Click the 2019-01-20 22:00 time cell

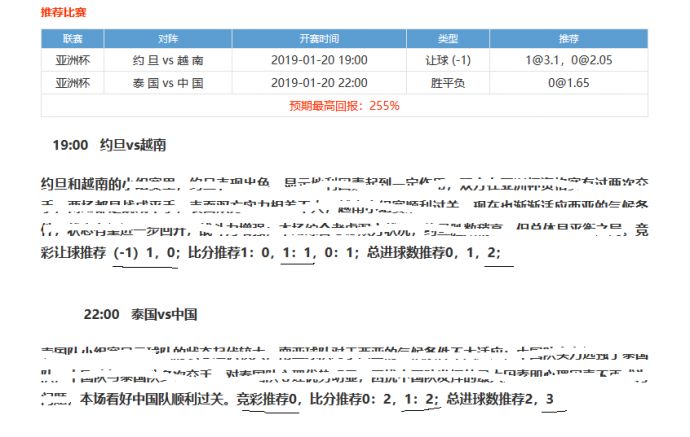319,83
